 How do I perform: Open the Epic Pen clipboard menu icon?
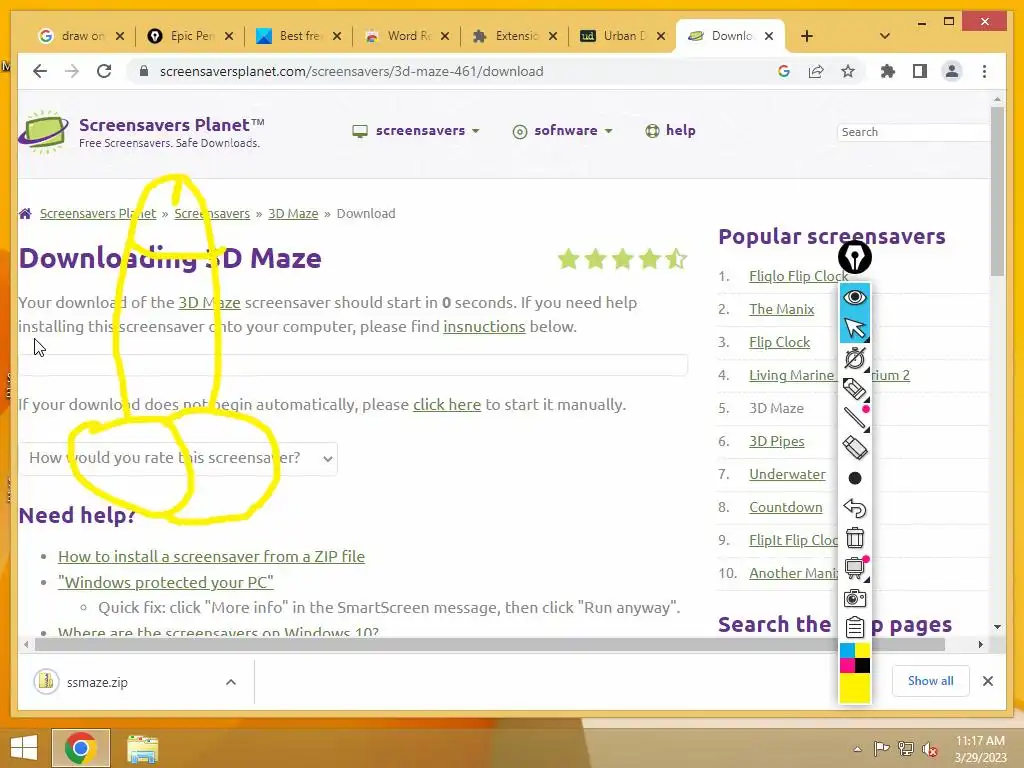854,627
